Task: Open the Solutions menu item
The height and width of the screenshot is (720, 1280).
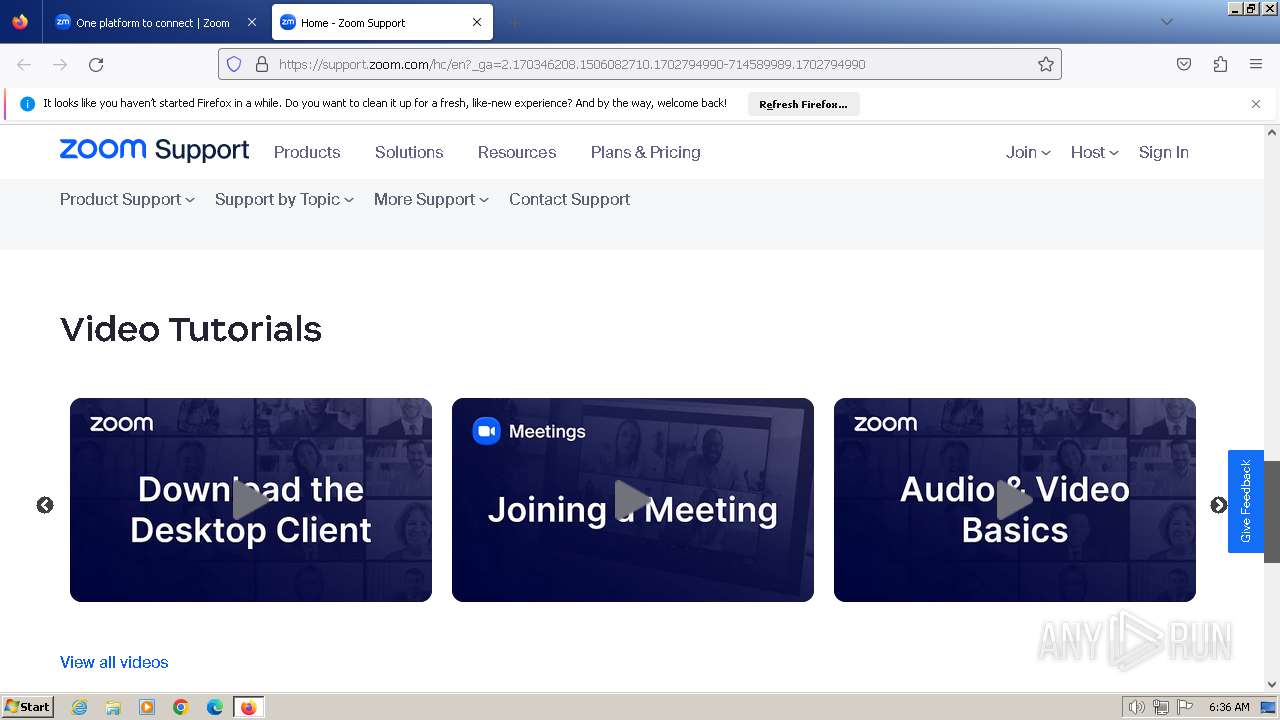Action: point(409,152)
